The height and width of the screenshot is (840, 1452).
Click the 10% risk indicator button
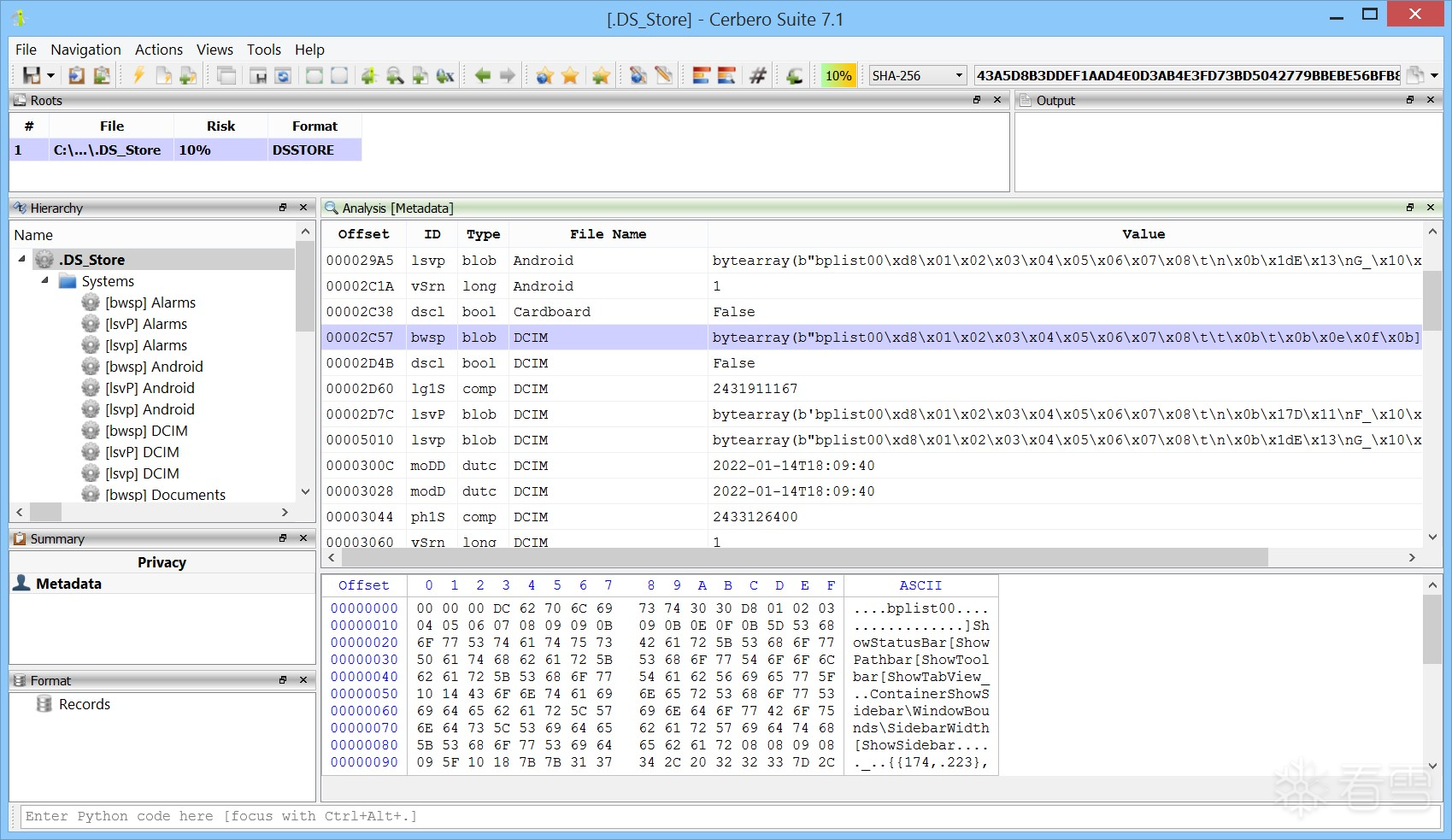(838, 76)
